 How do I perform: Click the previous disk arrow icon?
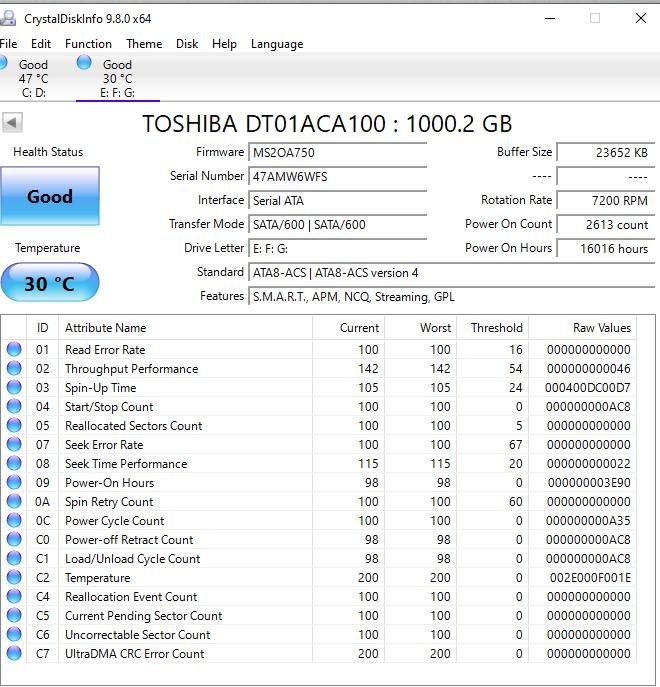tap(12, 123)
